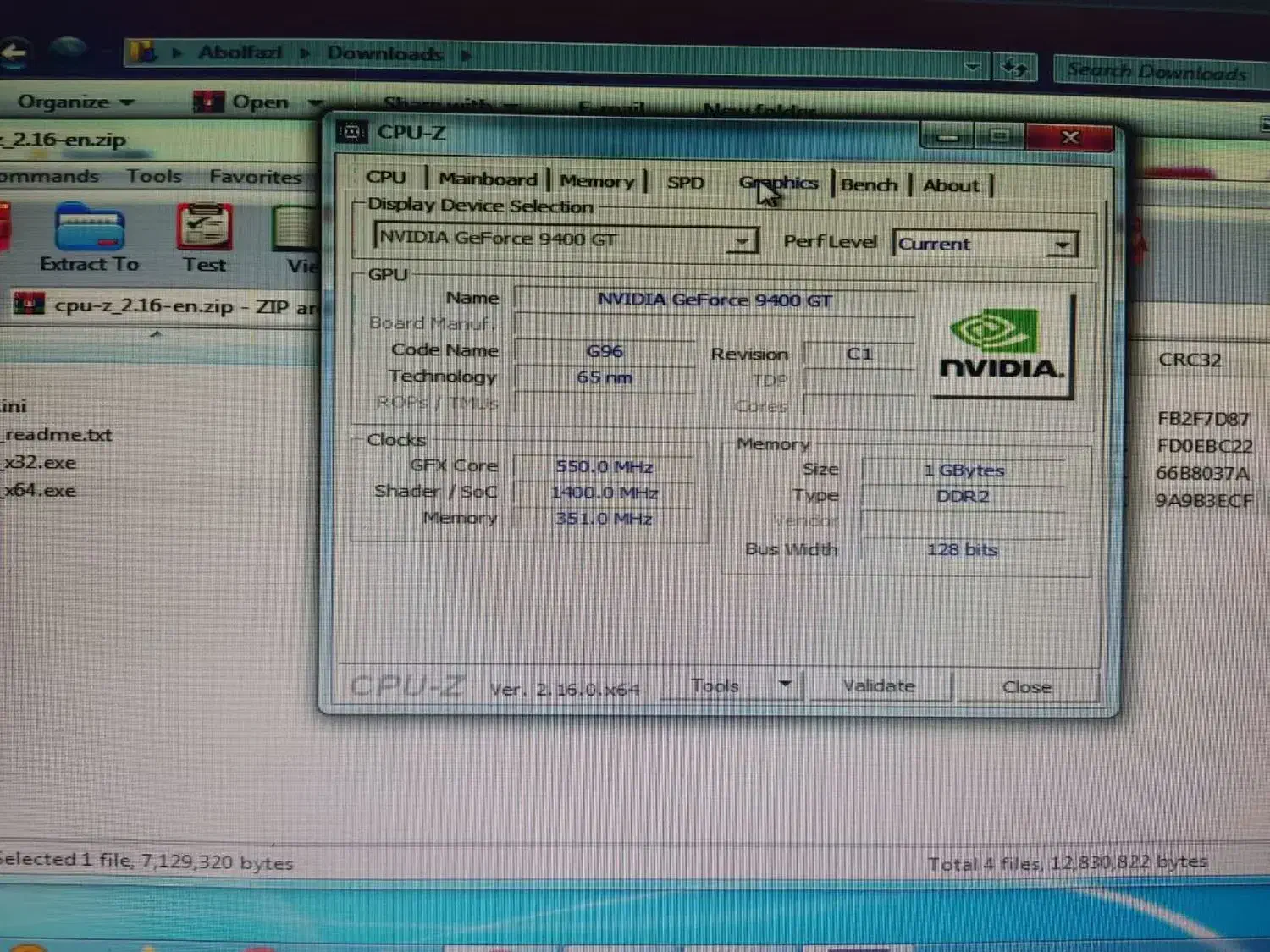Click the GPU Name field value

click(715, 300)
